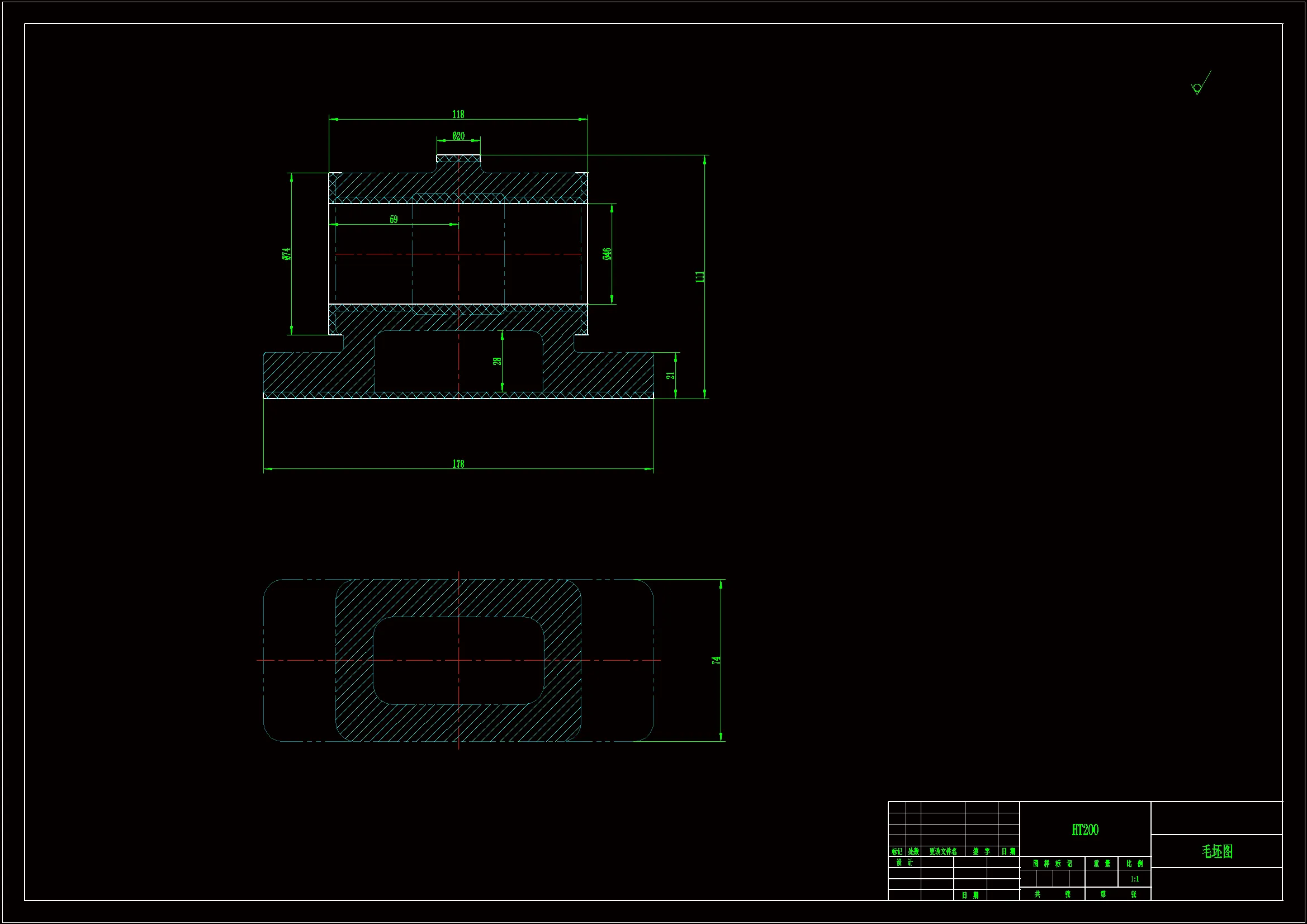Click the 21 base thickness dimension
This screenshot has height=924, width=1307.
click(x=671, y=375)
